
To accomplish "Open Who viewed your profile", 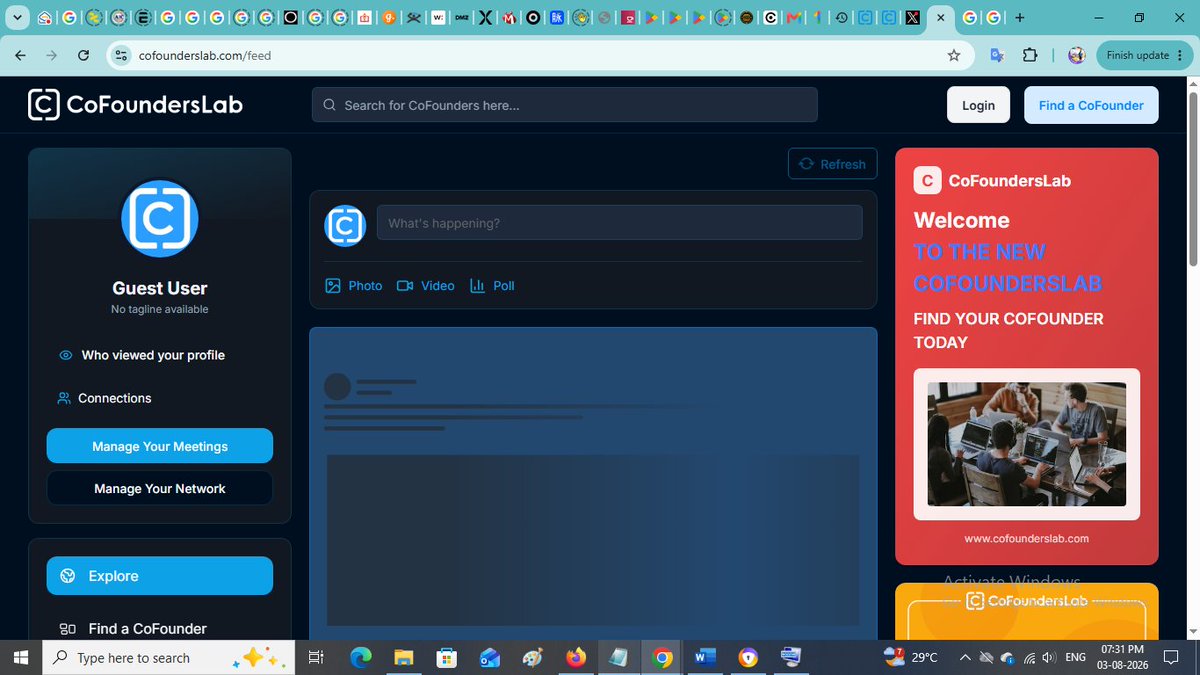I will [142, 355].
